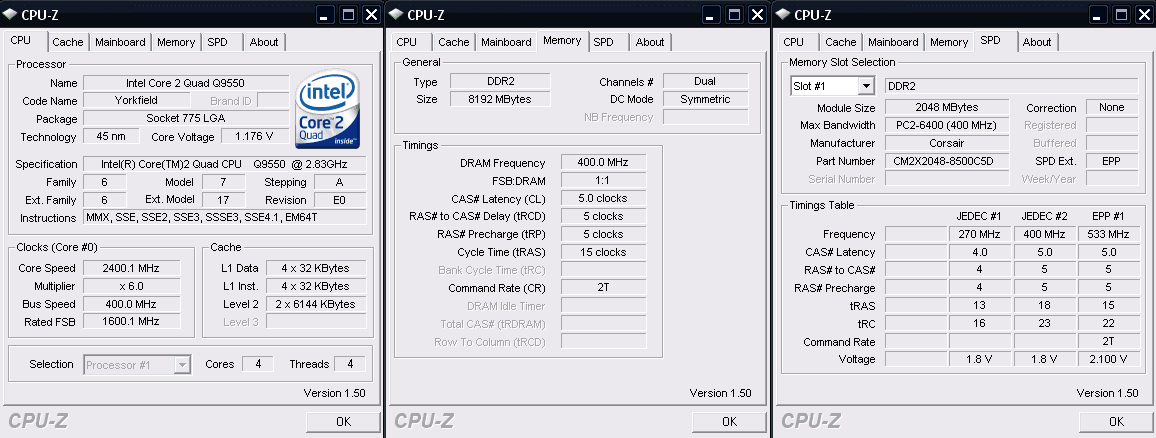The image size is (1156, 438).
Task: Open the About tab in the CPU window
Action: click(263, 42)
